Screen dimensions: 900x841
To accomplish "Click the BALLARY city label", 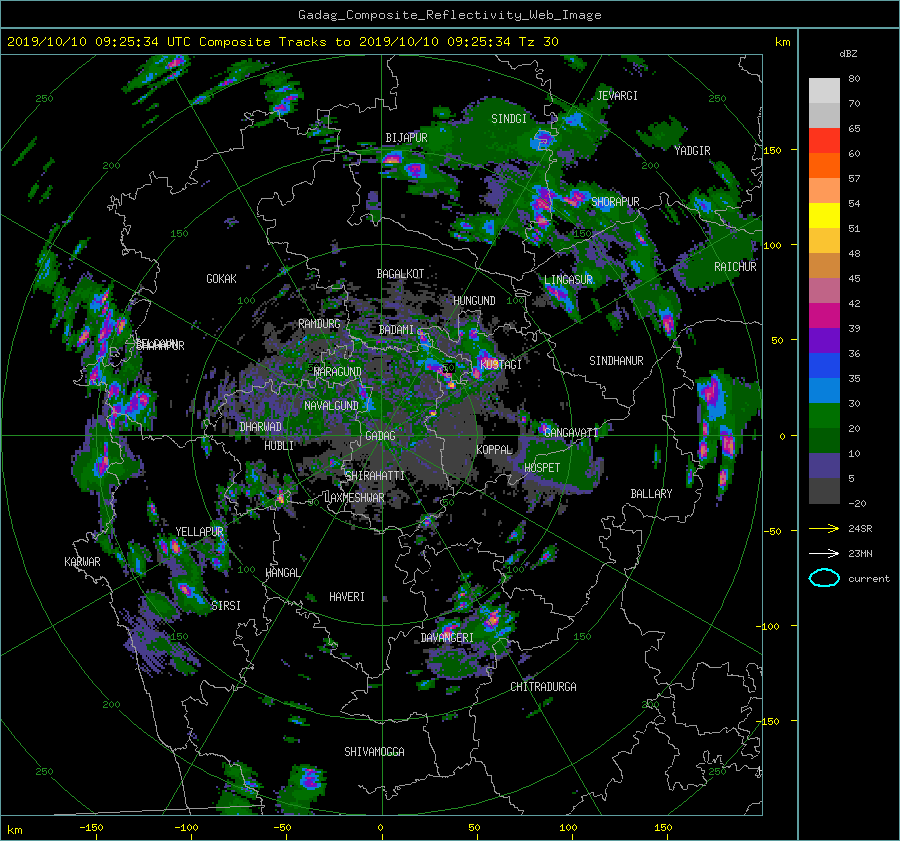I will 651,494.
